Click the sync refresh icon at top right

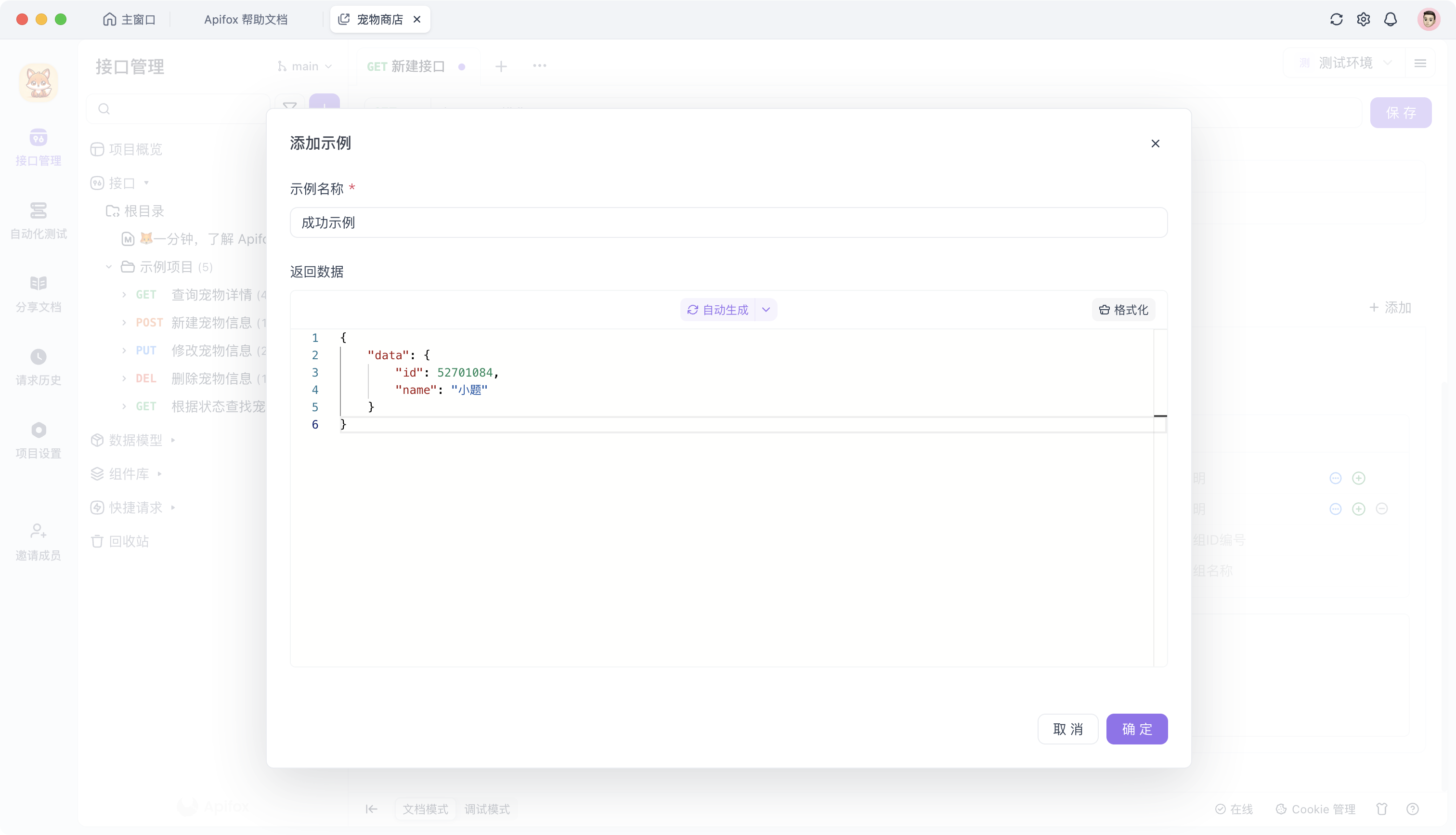coord(1336,19)
